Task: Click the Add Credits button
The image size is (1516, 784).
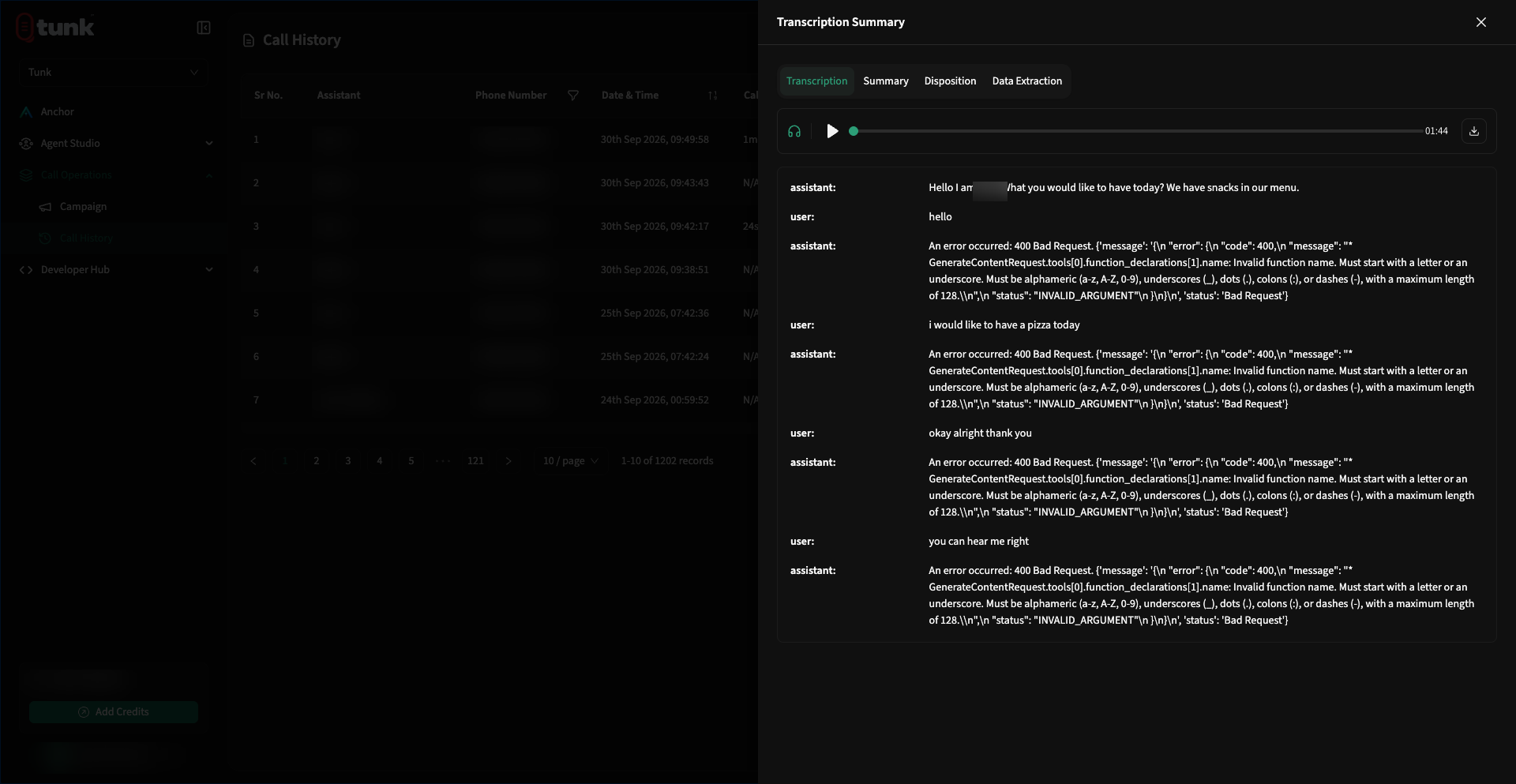Action: 114,712
